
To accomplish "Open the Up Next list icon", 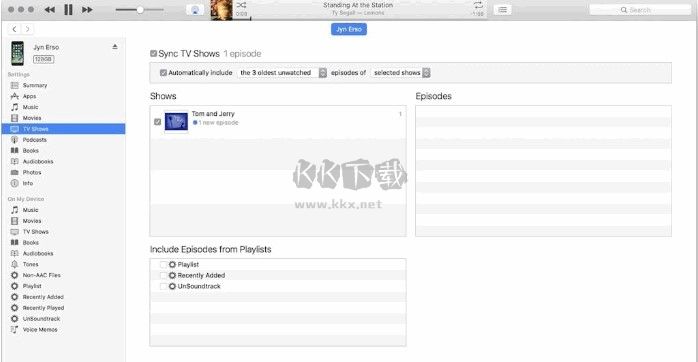I will [x=503, y=9].
